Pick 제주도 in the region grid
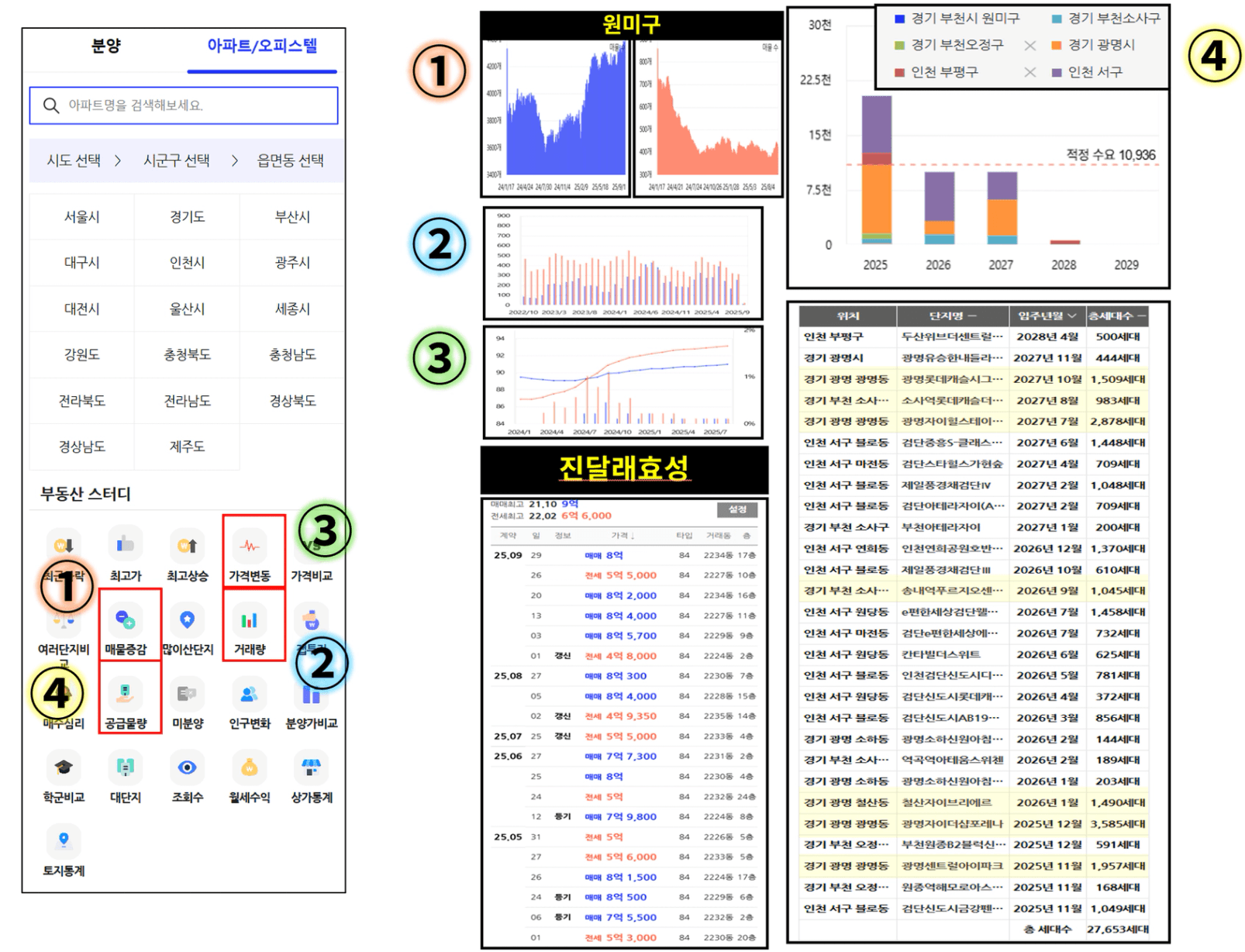 click(x=187, y=447)
